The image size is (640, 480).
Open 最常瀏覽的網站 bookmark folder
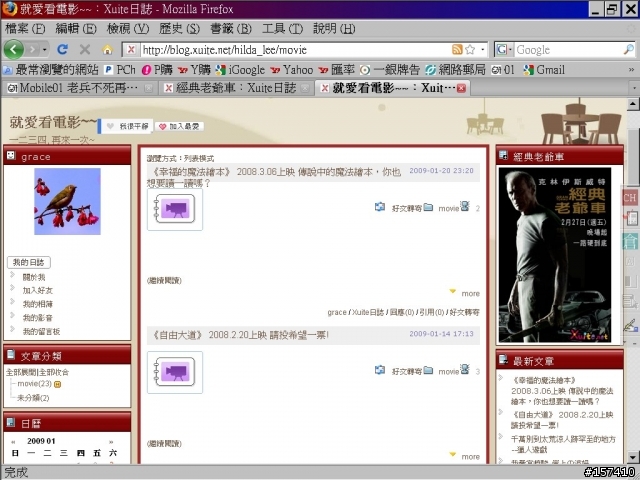[x=51, y=70]
